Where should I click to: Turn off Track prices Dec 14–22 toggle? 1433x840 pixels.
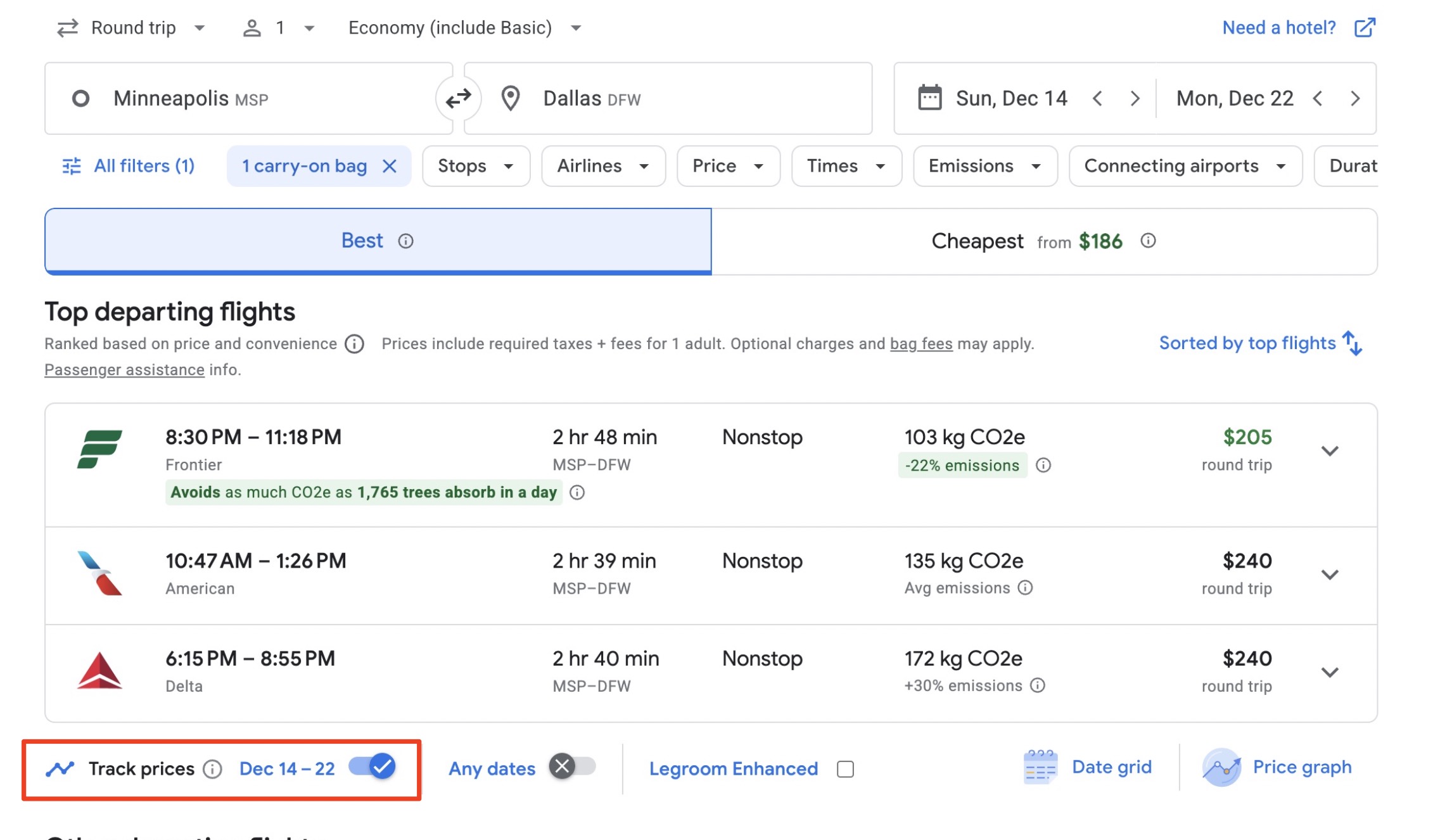[x=373, y=767]
